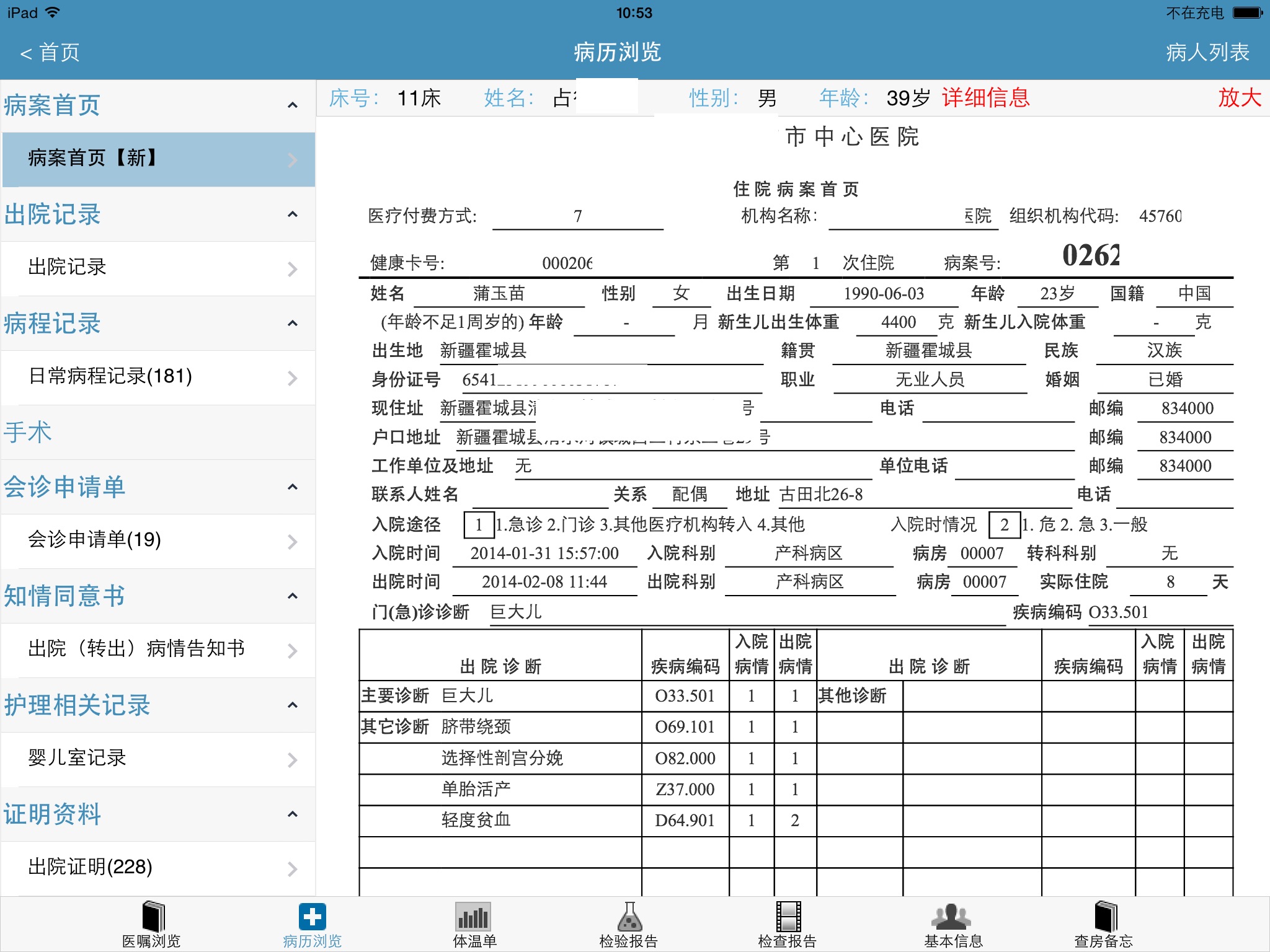Screen dimensions: 1270x952
Task: Collapse the 知情同意书 section
Action: tap(293, 596)
